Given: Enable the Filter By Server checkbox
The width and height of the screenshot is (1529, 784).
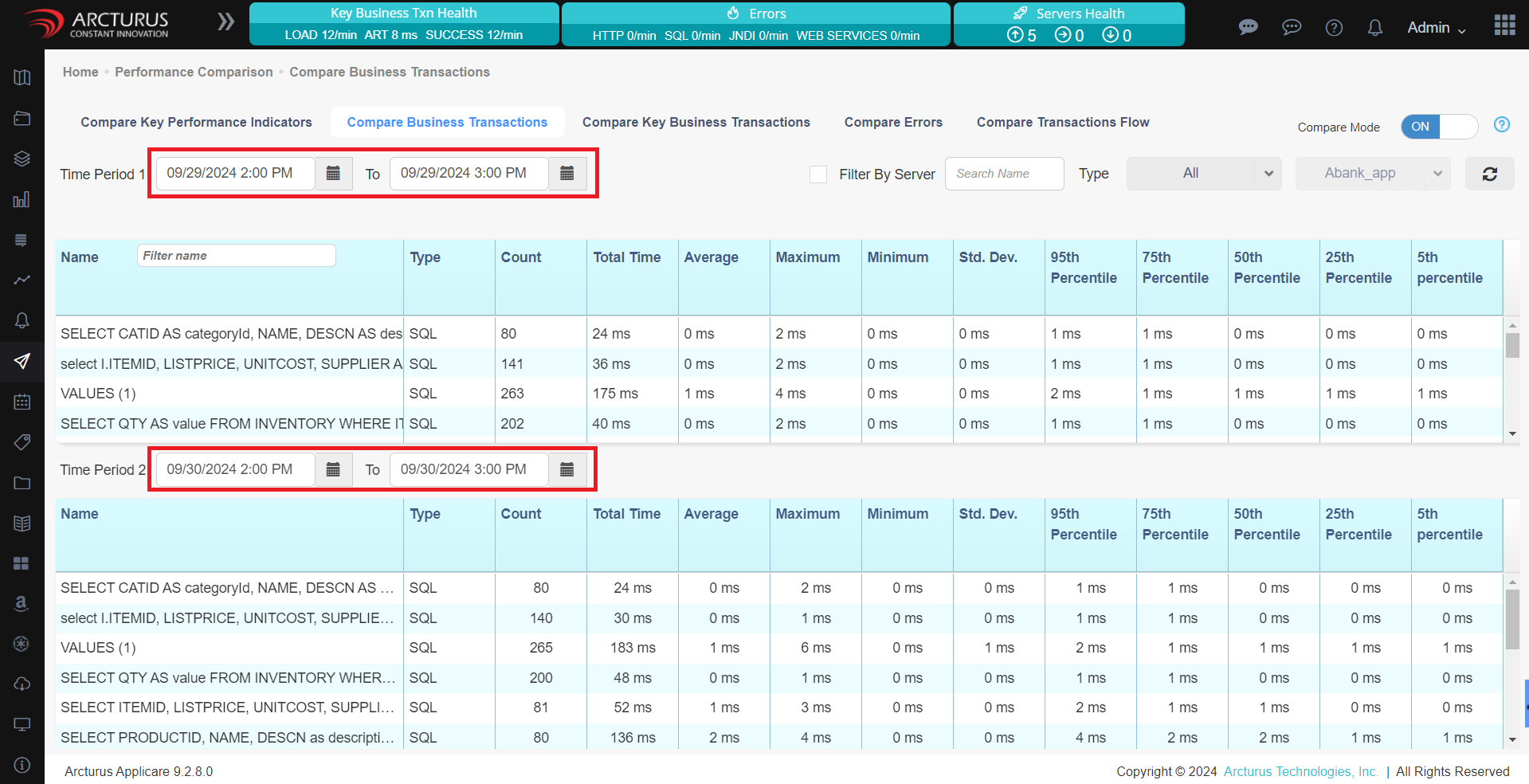Looking at the screenshot, I should click(x=818, y=174).
